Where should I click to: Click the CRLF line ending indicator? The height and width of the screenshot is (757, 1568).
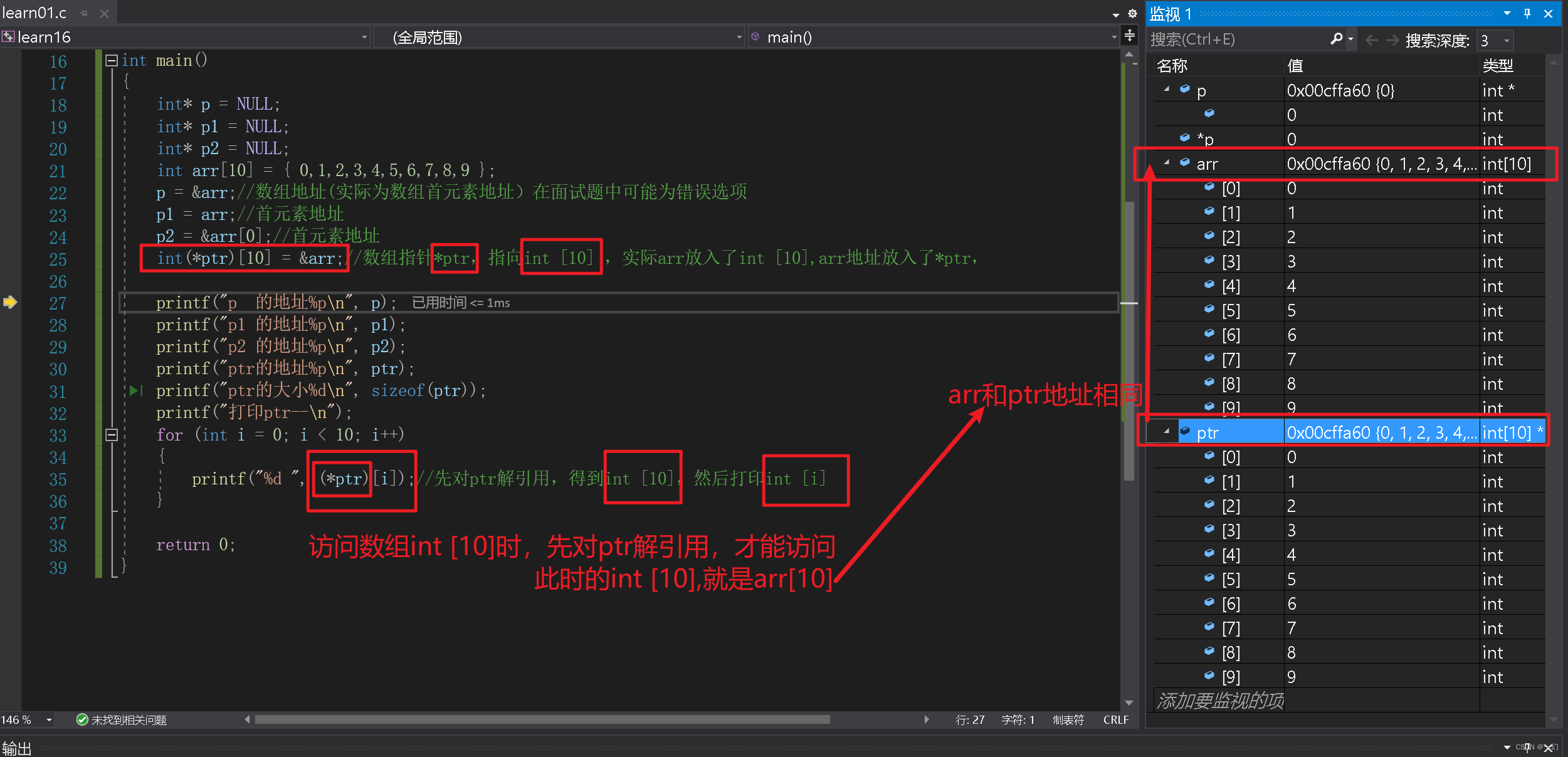tap(1116, 720)
